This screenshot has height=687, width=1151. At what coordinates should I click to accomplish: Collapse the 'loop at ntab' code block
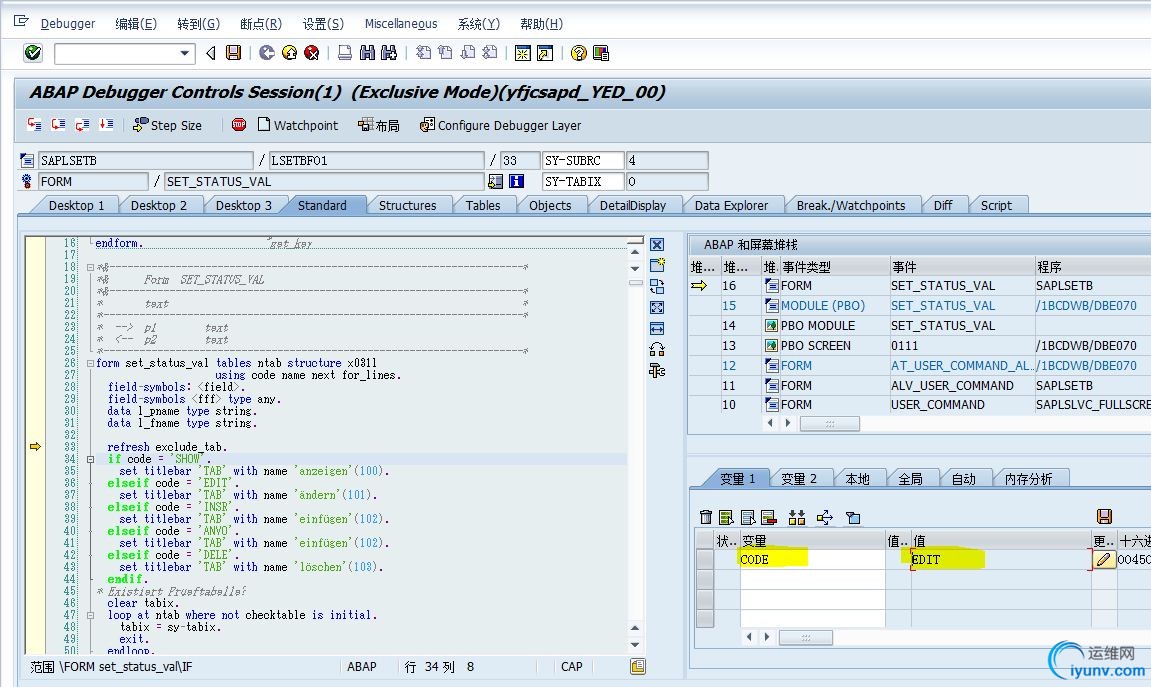click(90, 615)
